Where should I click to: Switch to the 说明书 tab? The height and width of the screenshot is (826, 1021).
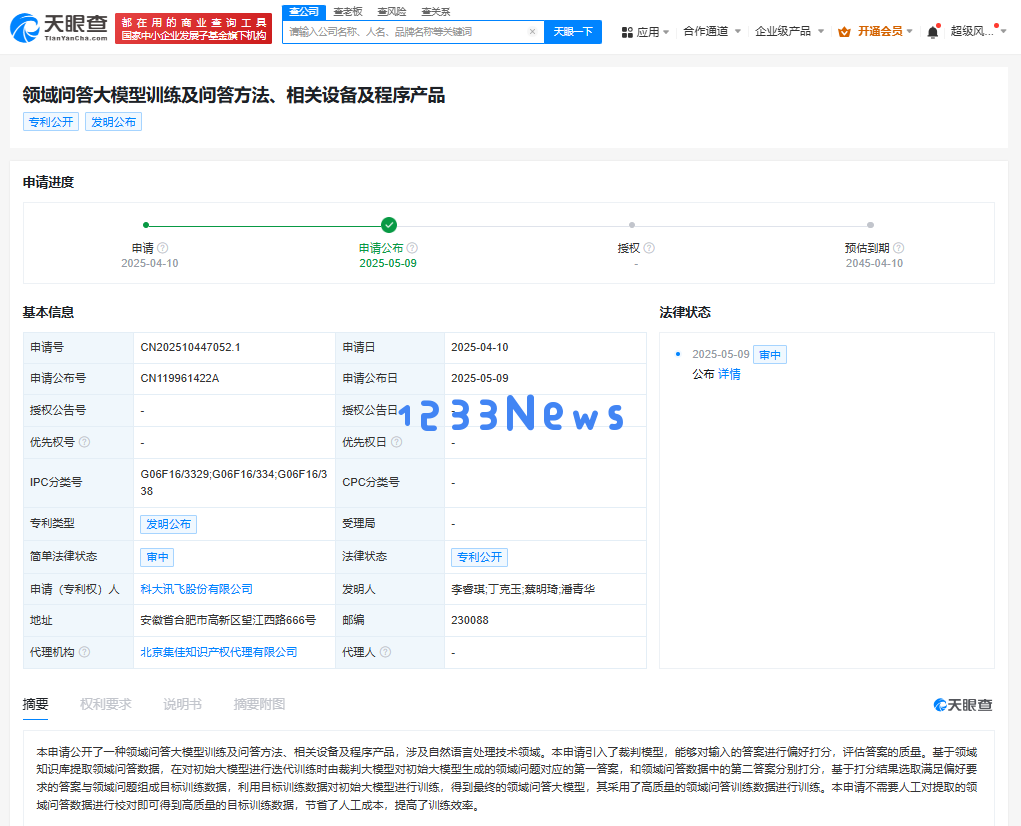[x=182, y=704]
